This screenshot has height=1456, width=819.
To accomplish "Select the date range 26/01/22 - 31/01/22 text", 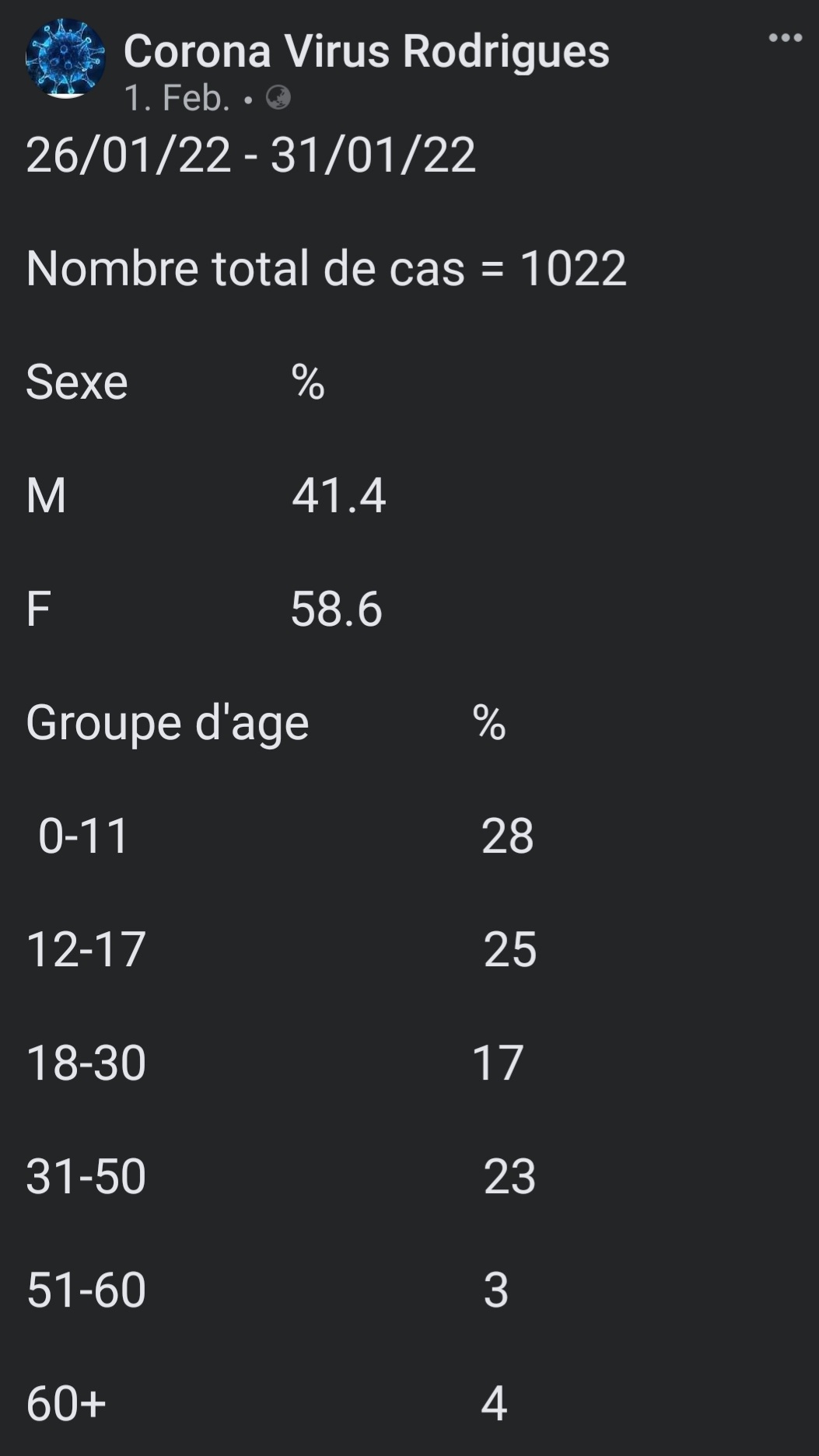I will (250, 155).
